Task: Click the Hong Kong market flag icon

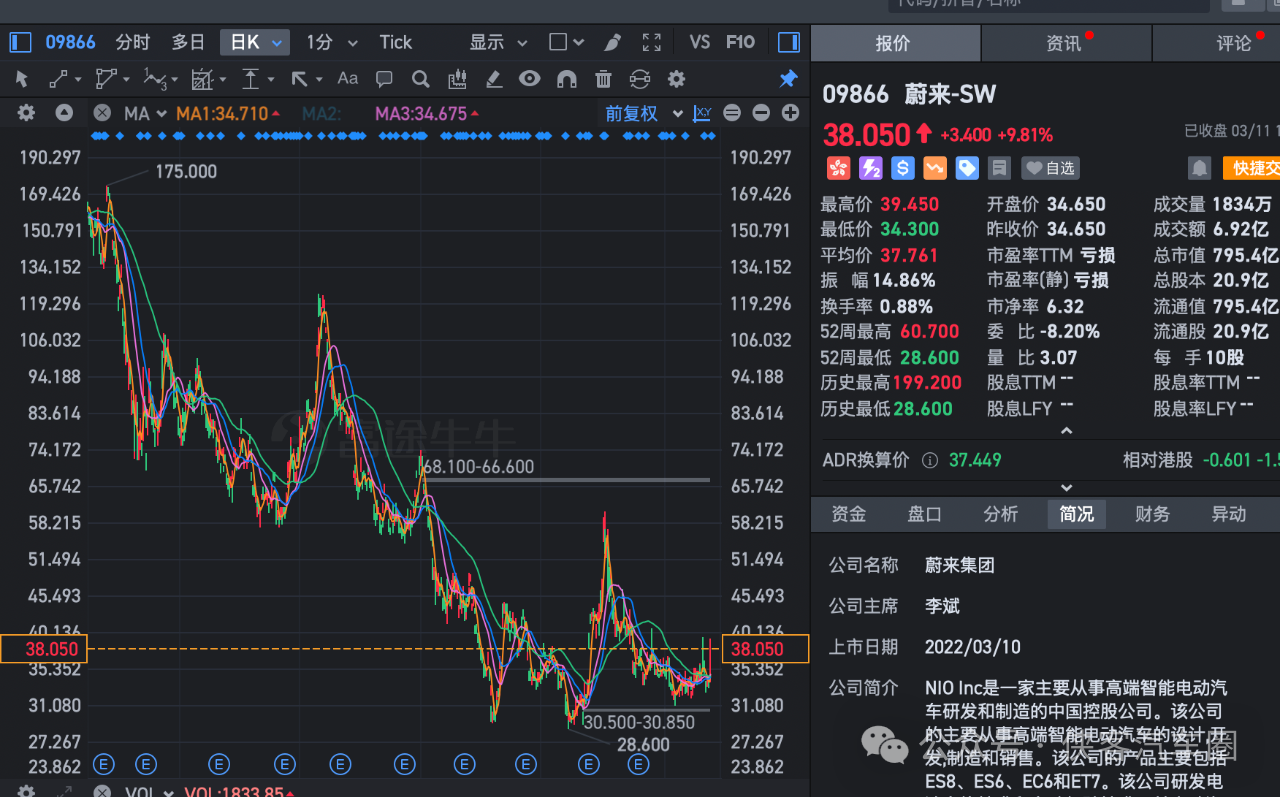Action: [x=838, y=168]
